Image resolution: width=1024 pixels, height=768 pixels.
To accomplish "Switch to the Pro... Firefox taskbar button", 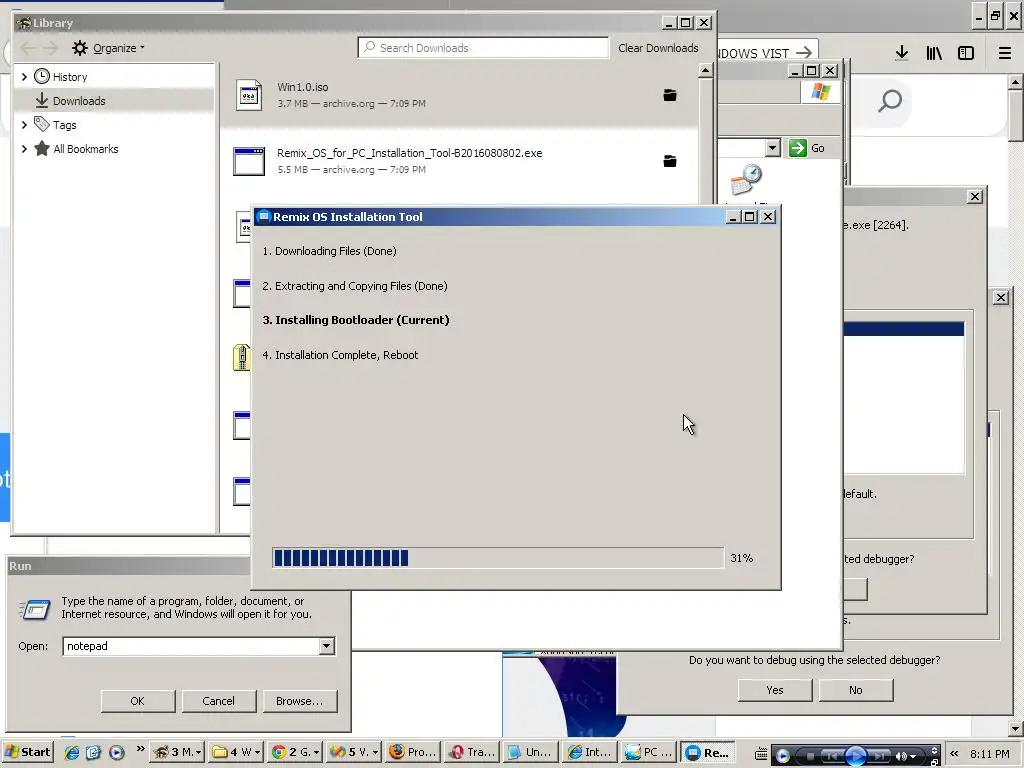I will 413,752.
